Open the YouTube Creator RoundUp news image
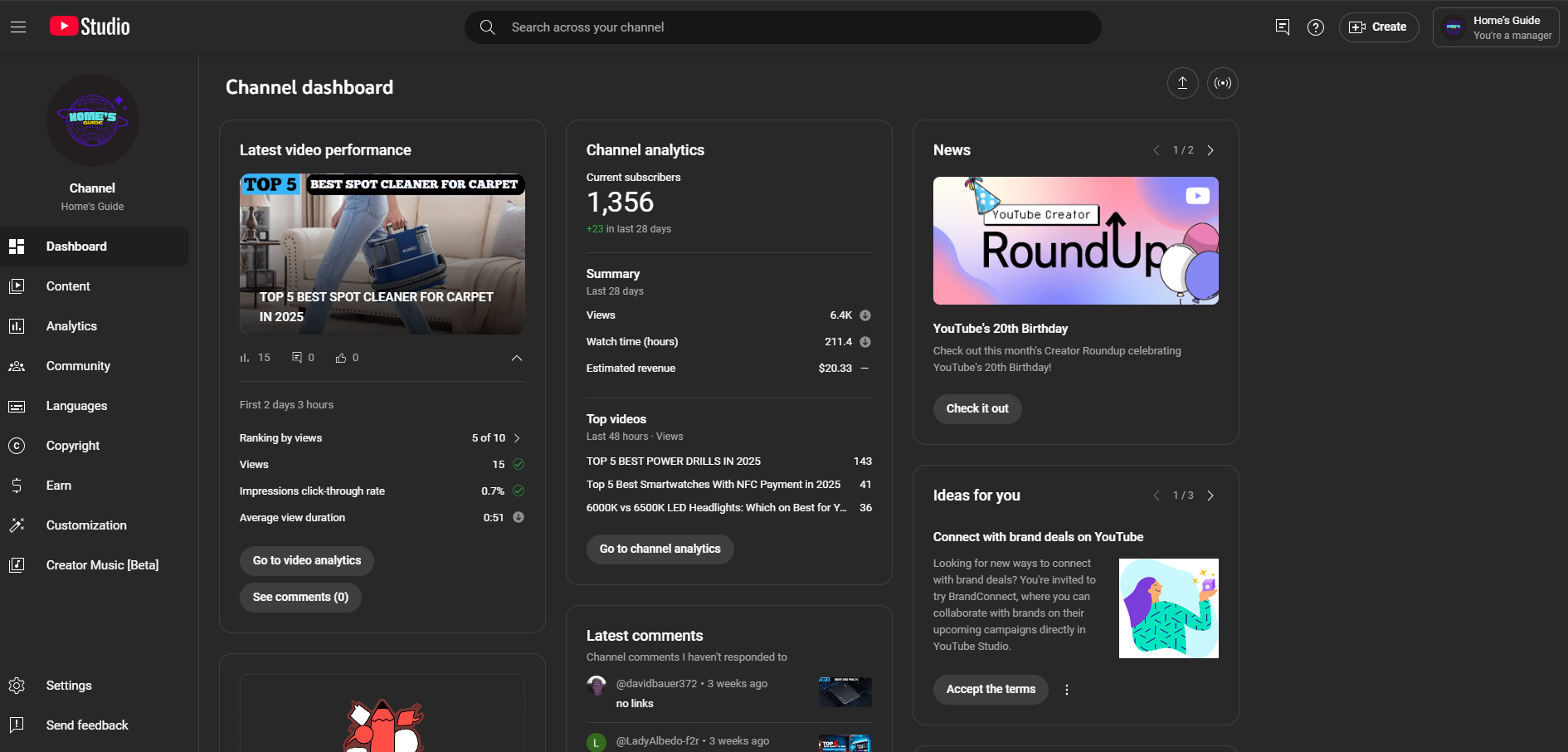 click(x=1076, y=241)
